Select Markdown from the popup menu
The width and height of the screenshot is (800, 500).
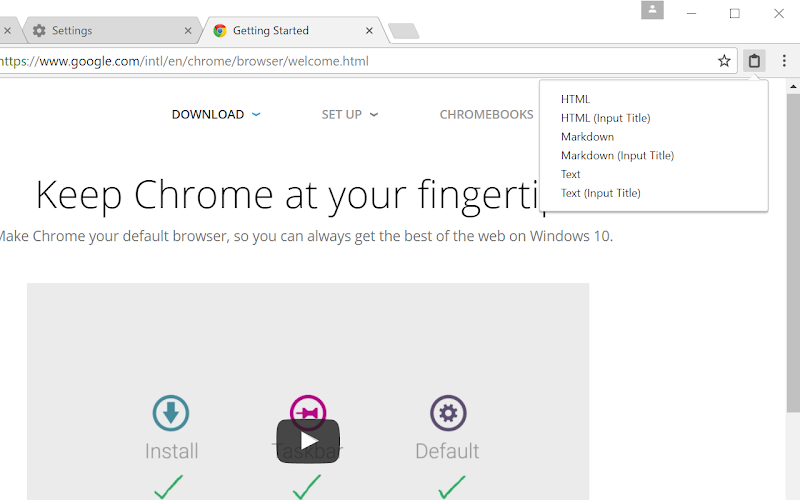[587, 137]
